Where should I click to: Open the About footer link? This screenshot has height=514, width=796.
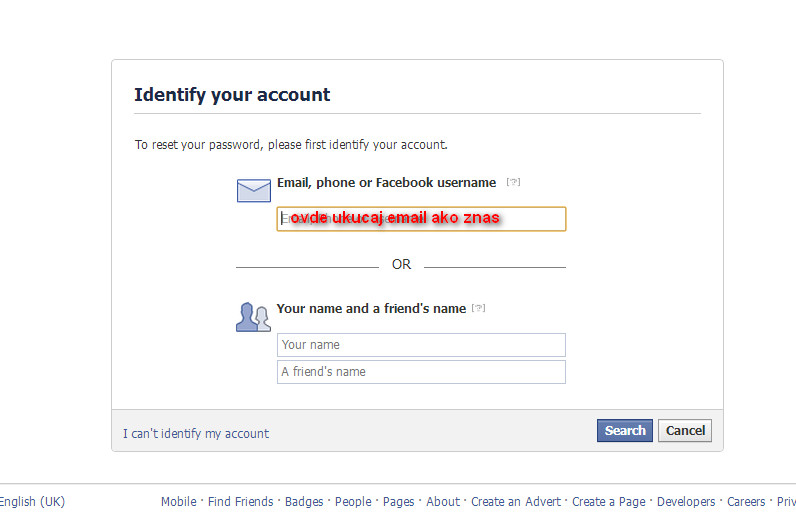tap(443, 502)
